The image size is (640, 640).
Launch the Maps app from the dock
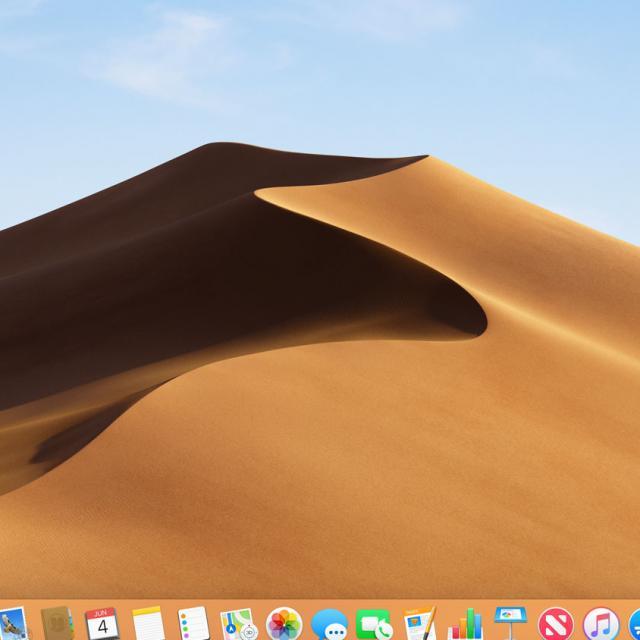coord(239,624)
